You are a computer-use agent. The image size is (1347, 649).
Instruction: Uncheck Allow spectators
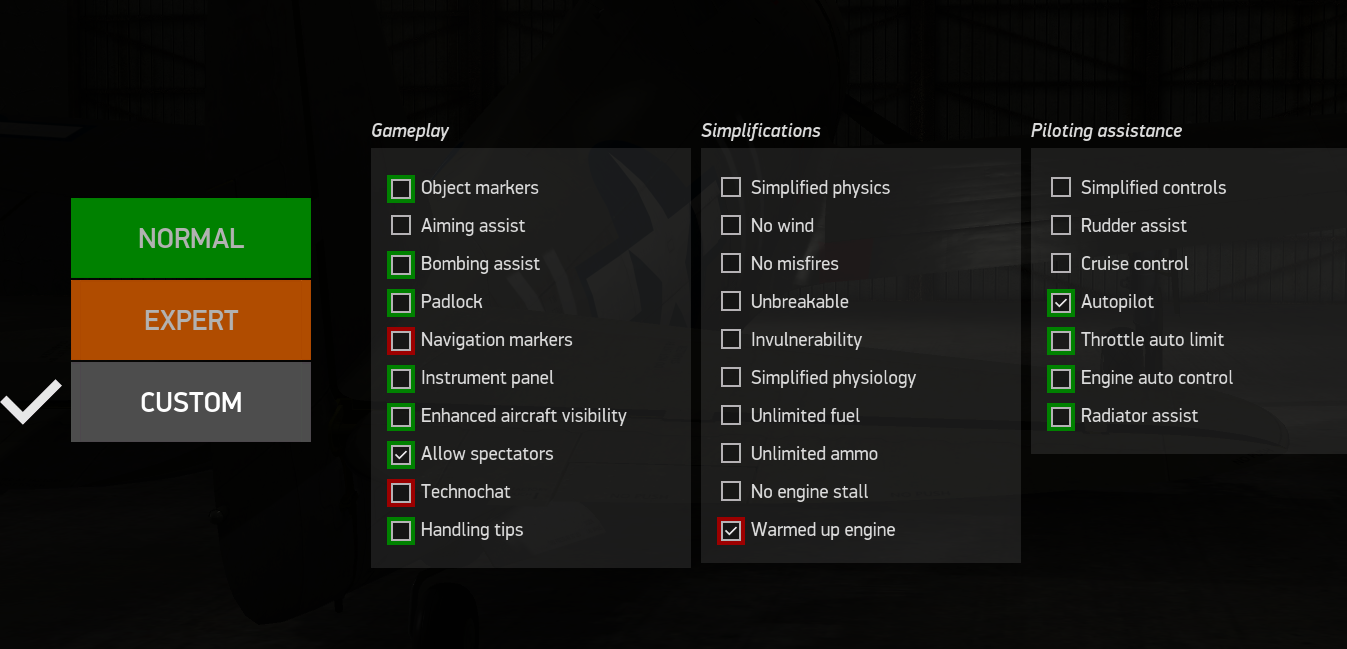point(401,454)
